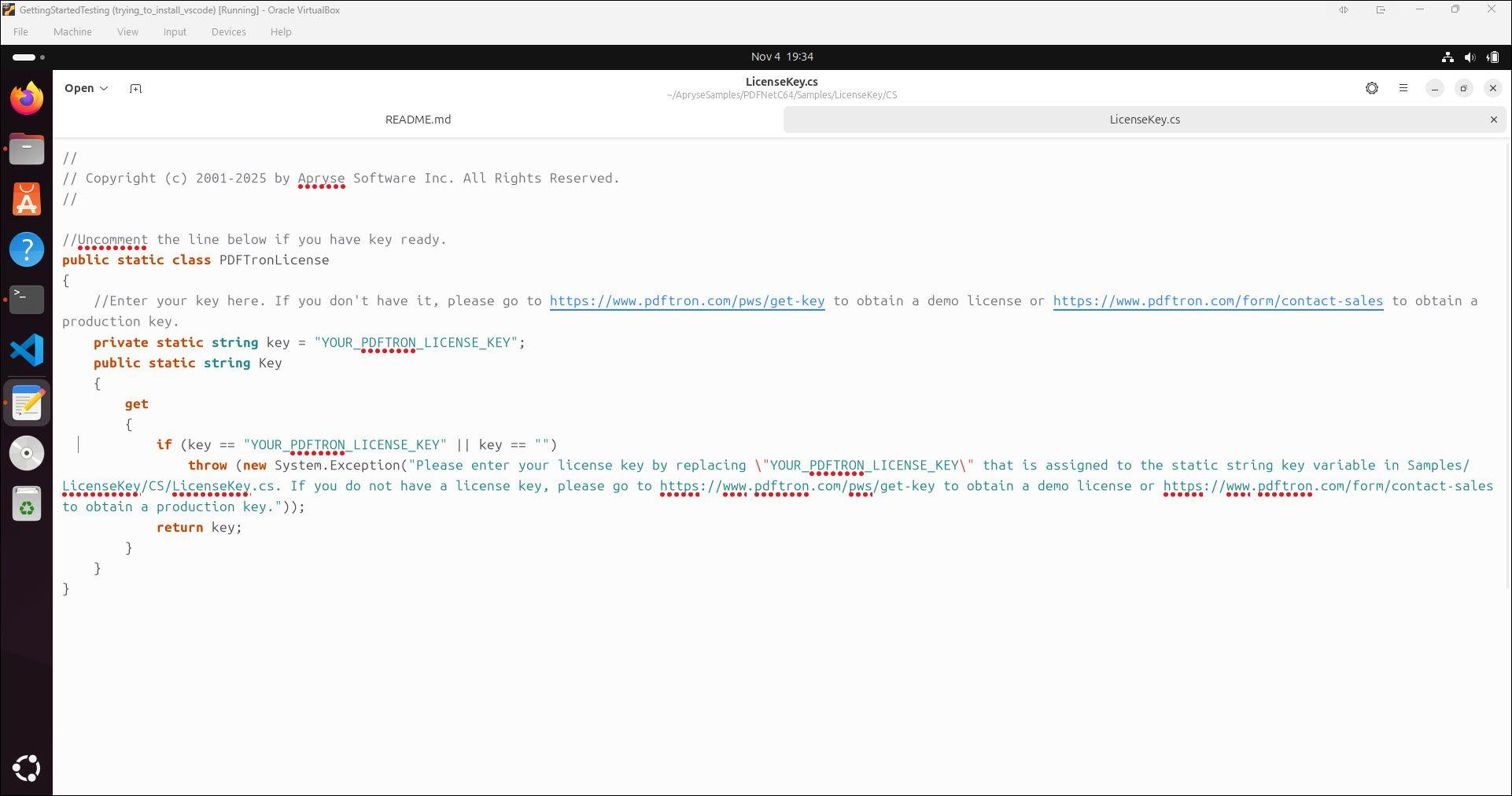The width and height of the screenshot is (1512, 796).
Task: Open the terminal from the dock
Action: (x=27, y=300)
